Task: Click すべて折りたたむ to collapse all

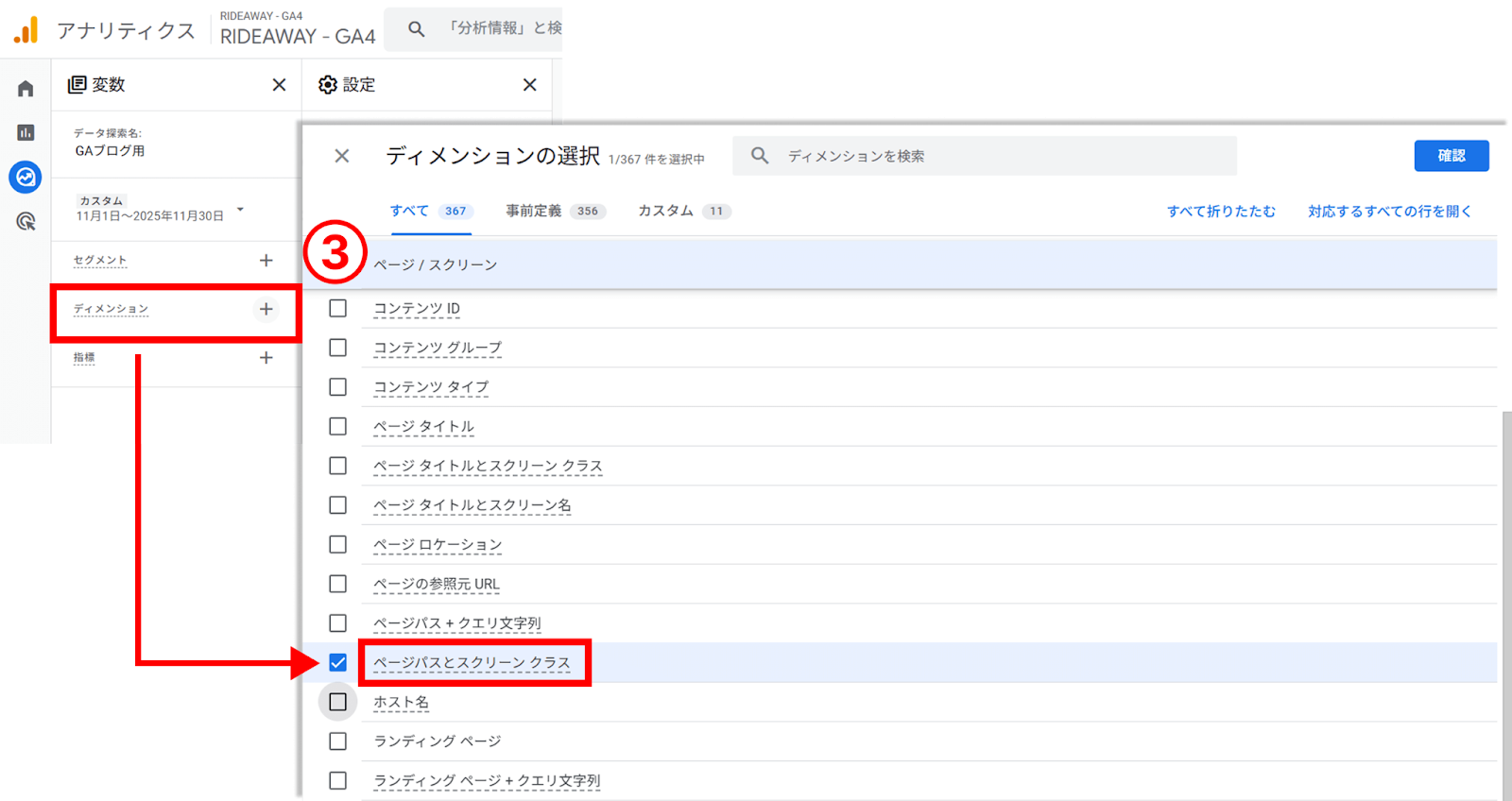Action: tap(1220, 212)
